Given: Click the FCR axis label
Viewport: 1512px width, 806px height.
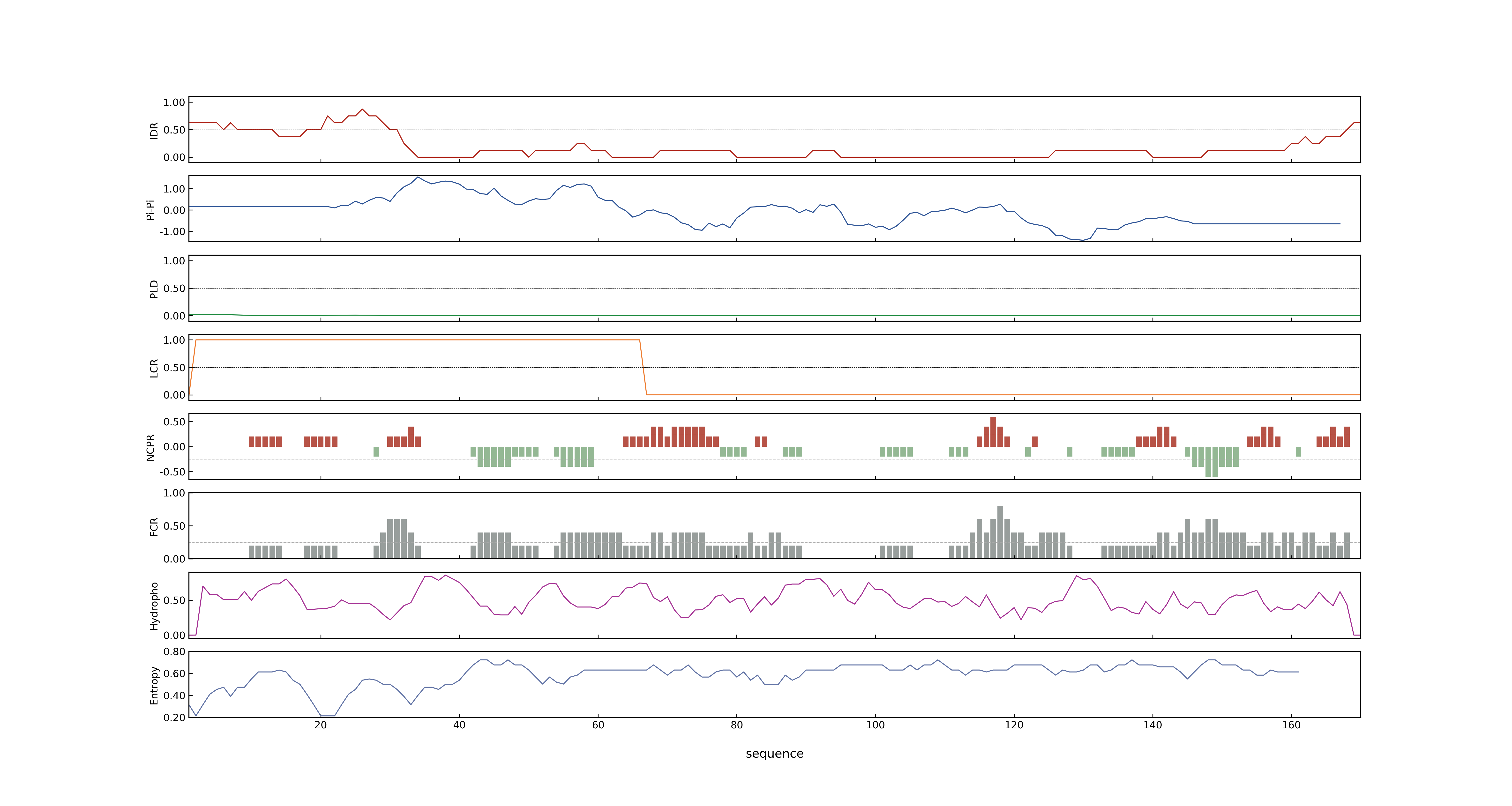Looking at the screenshot, I should (154, 526).
